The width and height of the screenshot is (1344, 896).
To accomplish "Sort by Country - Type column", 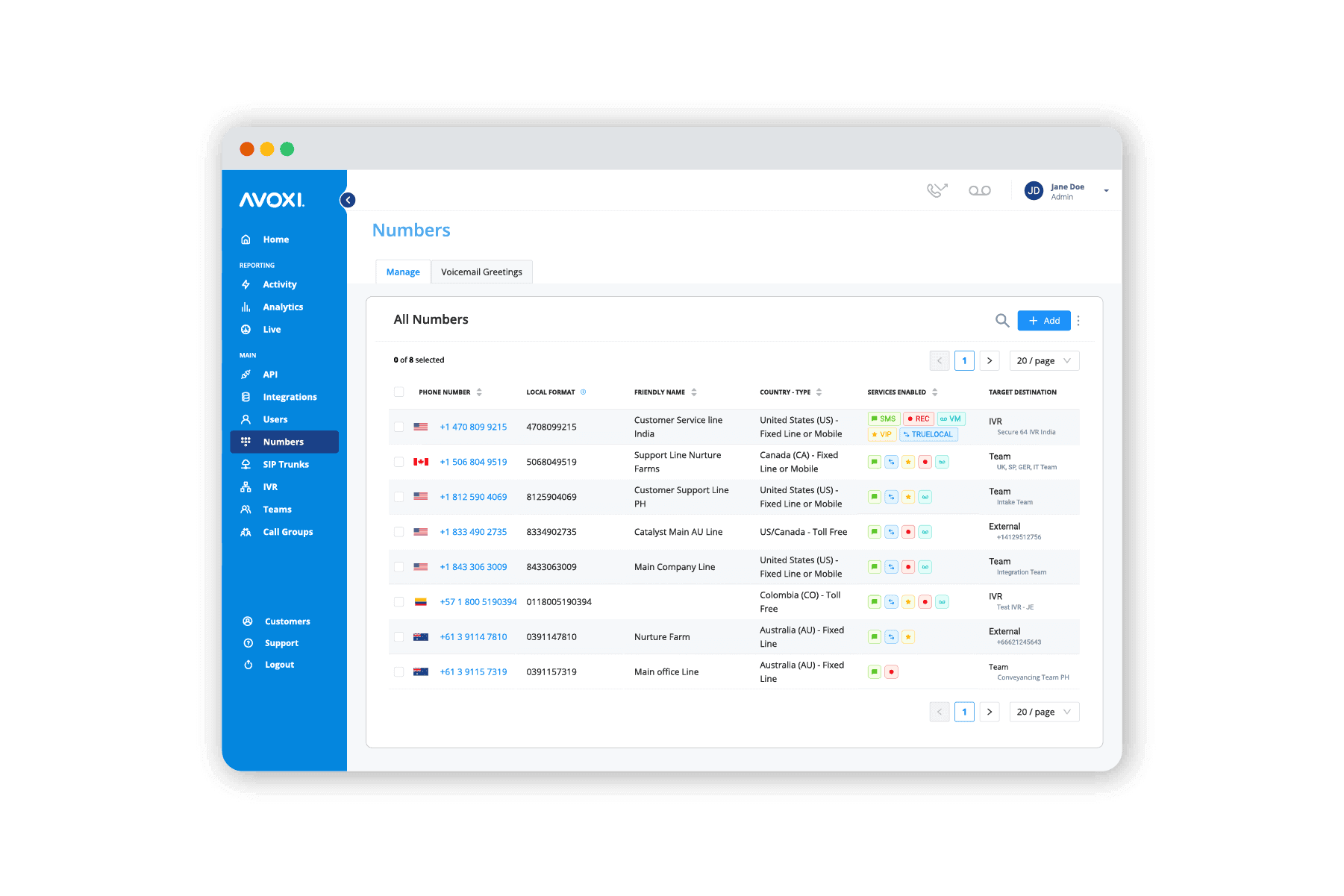I will (x=819, y=392).
